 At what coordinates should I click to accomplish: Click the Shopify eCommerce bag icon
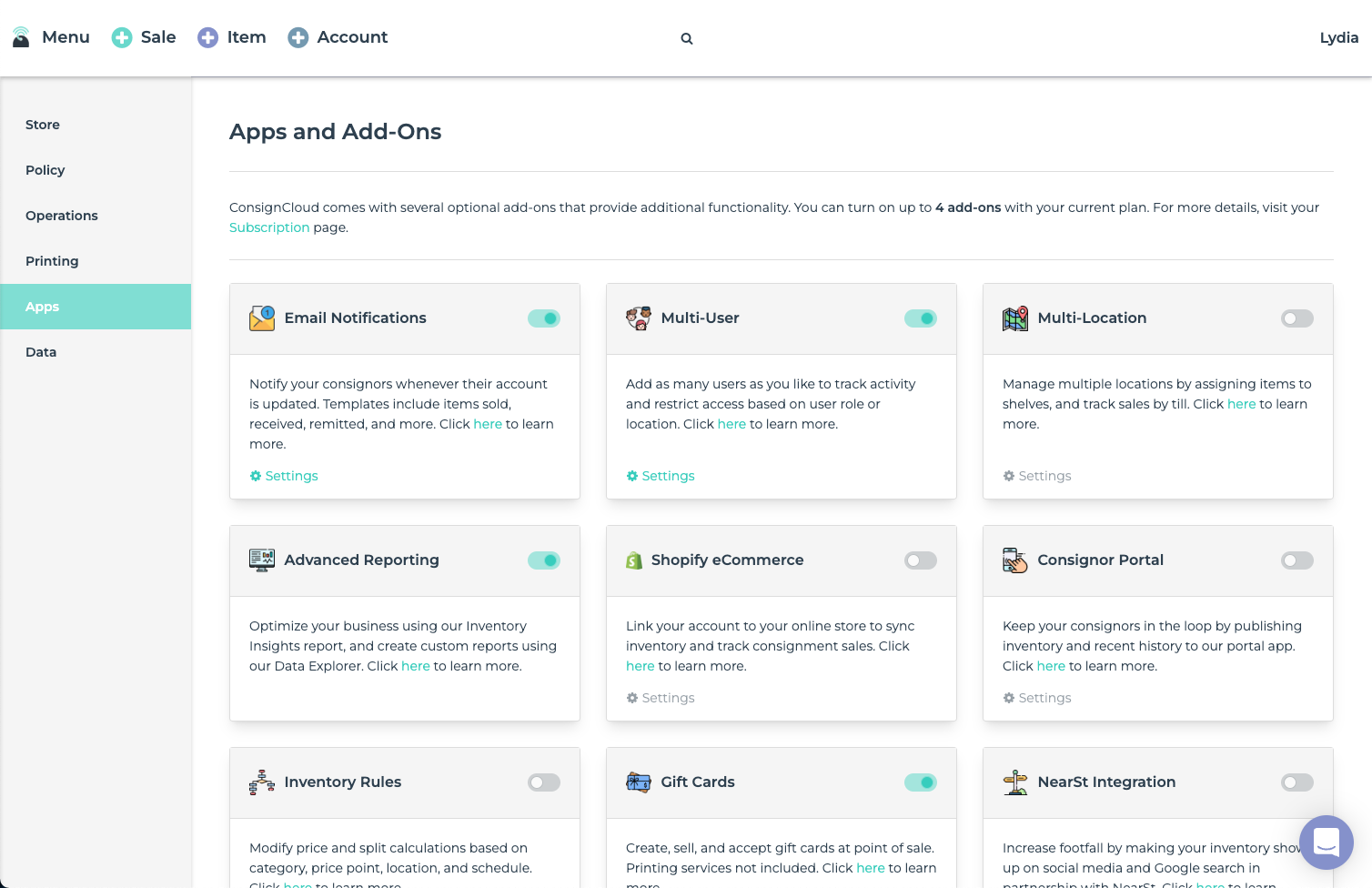pos(634,560)
